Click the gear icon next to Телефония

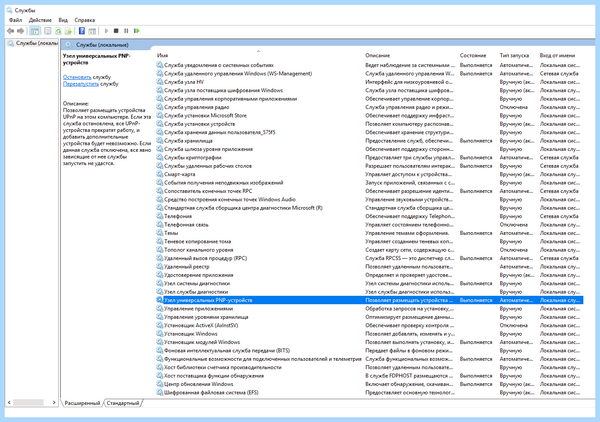point(160,216)
